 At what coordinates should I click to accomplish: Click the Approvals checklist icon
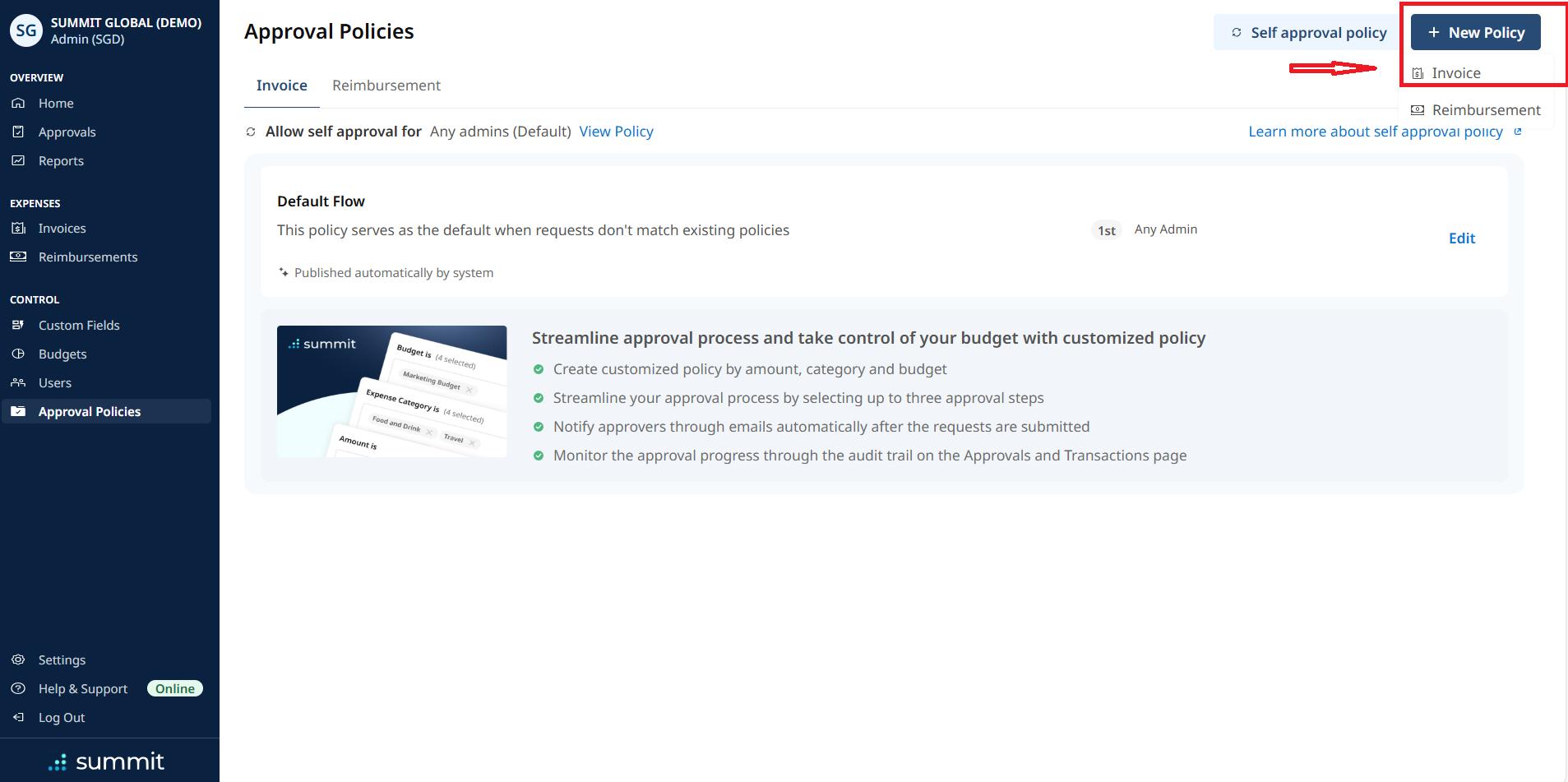click(x=18, y=132)
